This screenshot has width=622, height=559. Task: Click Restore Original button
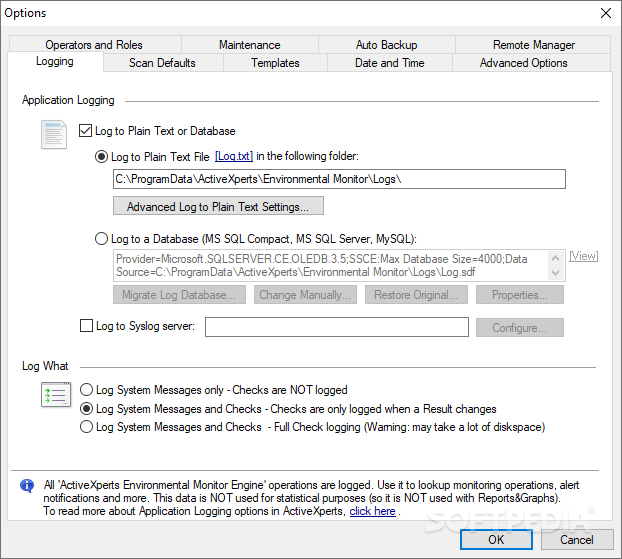[416, 295]
